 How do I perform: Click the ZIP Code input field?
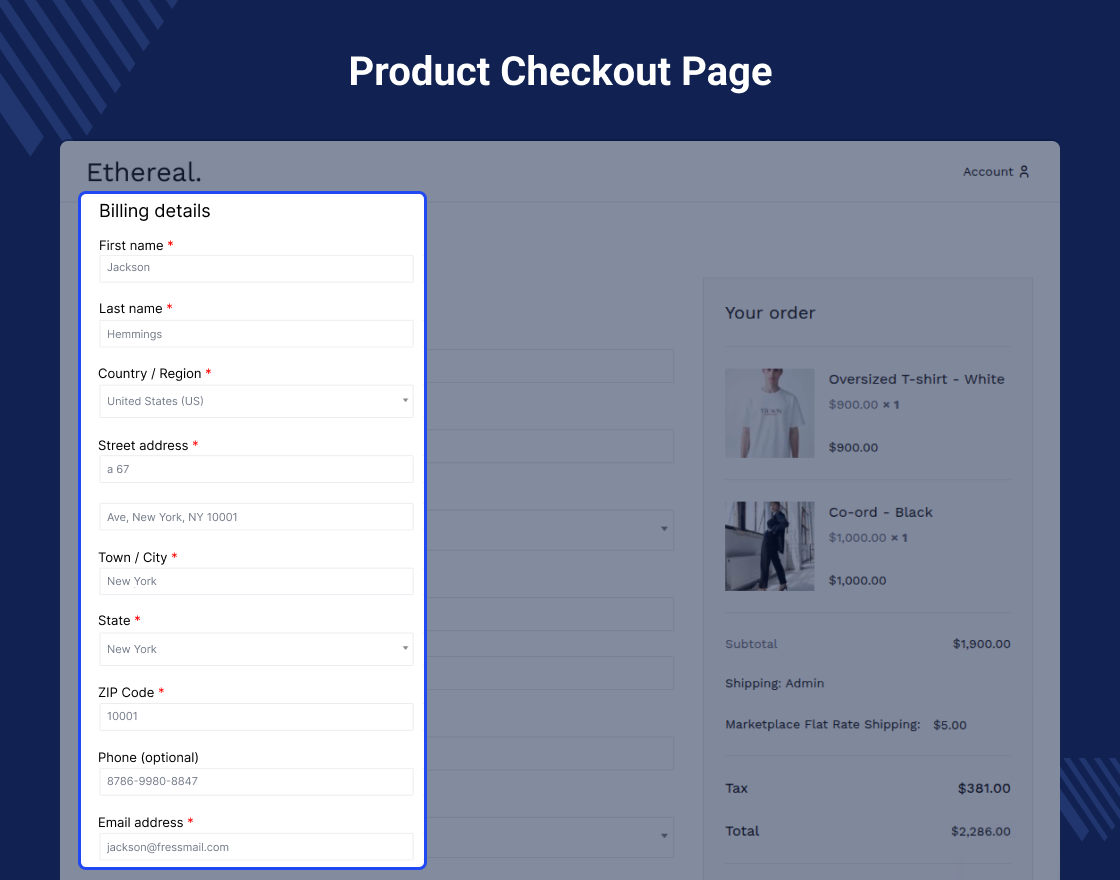pos(256,717)
